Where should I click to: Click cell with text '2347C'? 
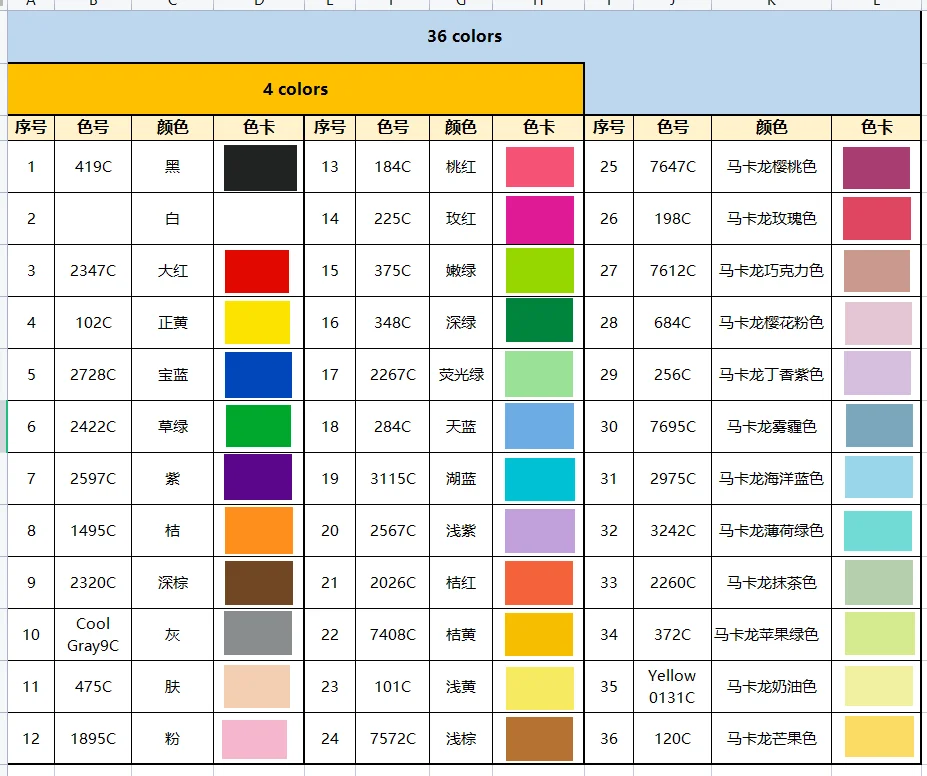(x=93, y=271)
